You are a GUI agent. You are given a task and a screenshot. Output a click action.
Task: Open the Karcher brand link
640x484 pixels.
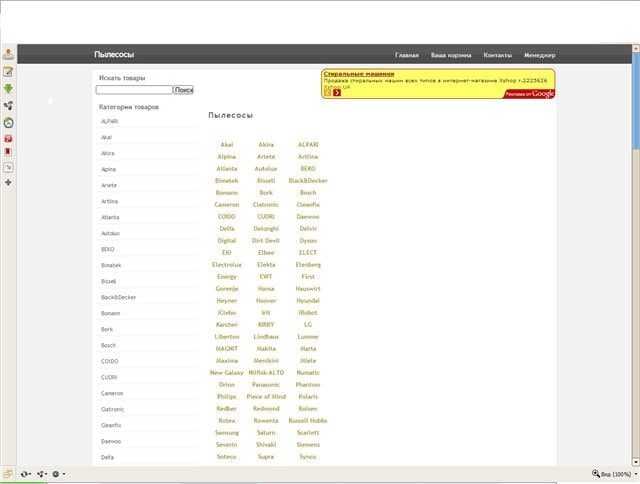[x=227, y=325]
